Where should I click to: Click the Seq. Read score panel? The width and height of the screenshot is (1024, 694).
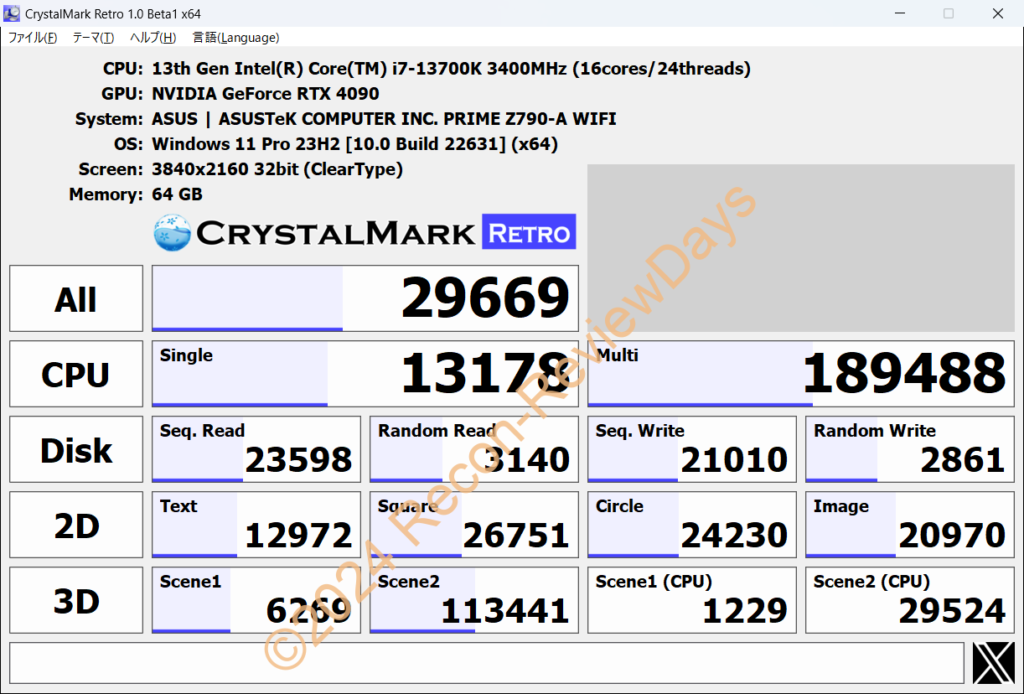coord(255,449)
